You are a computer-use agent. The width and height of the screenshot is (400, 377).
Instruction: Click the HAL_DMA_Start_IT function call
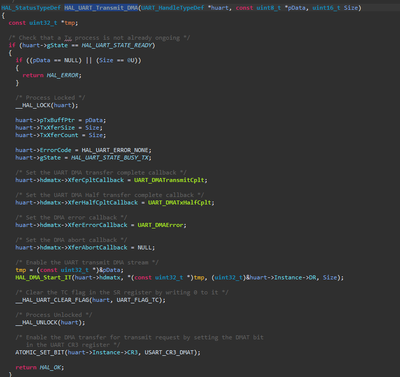(43, 278)
